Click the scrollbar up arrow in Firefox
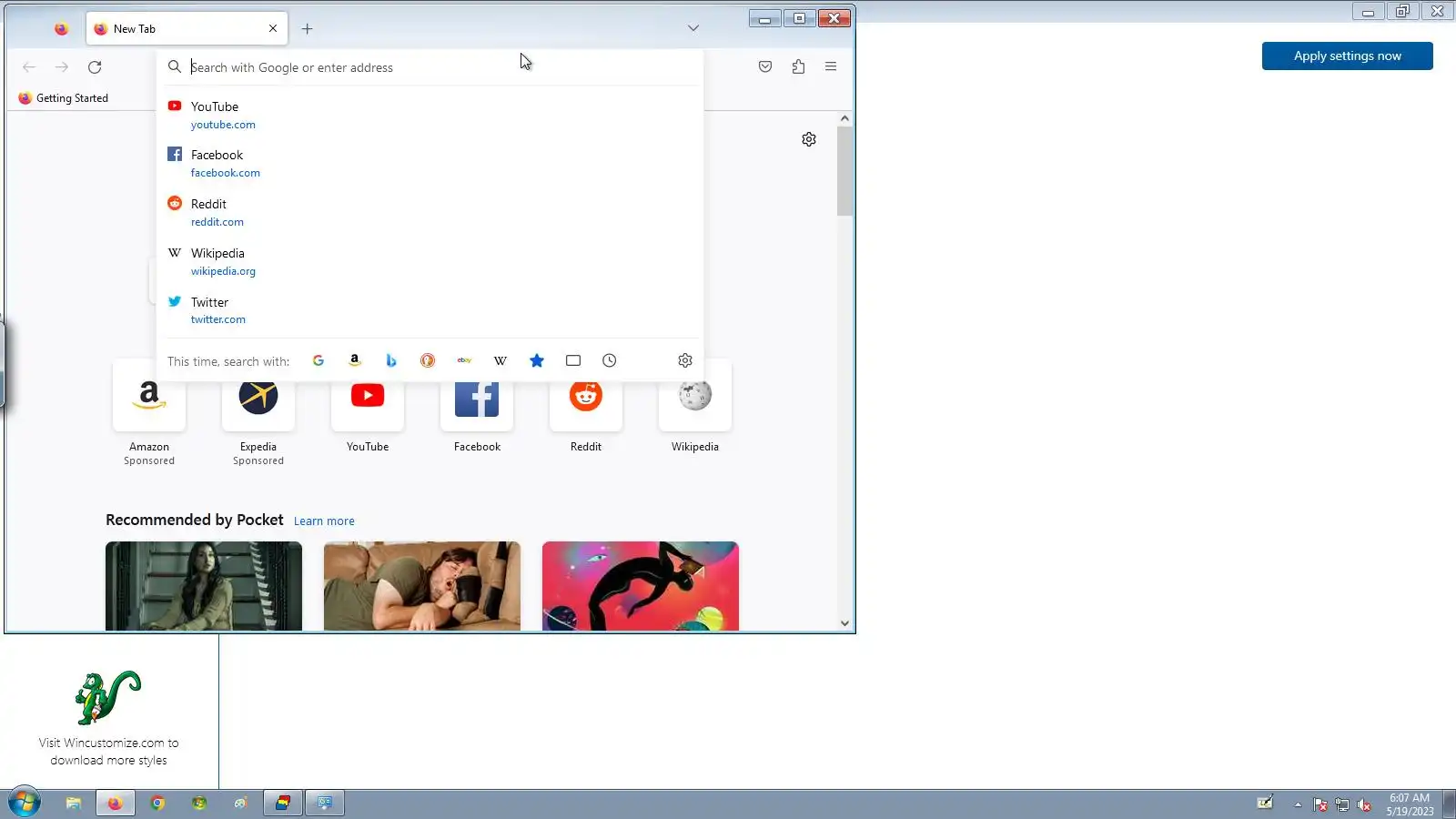 pyautogui.click(x=844, y=118)
